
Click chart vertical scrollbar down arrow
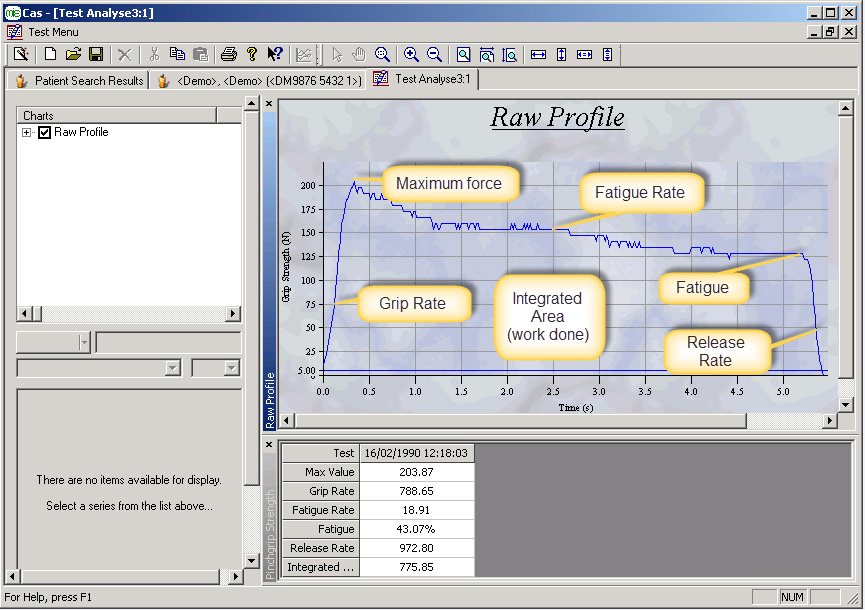pyautogui.click(x=845, y=404)
